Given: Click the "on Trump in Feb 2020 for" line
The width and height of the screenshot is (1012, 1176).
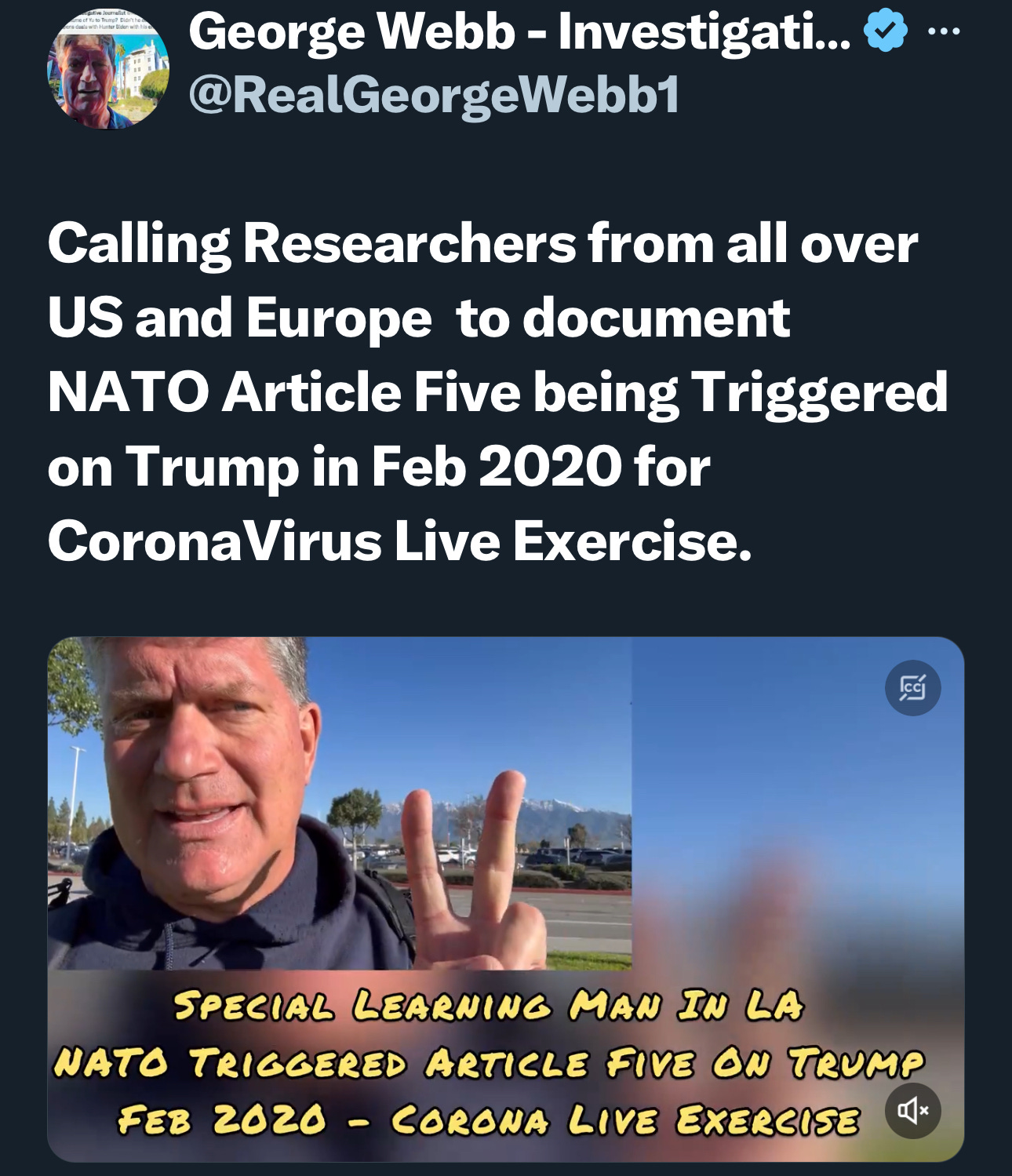Looking at the screenshot, I should pyautogui.click(x=379, y=467).
